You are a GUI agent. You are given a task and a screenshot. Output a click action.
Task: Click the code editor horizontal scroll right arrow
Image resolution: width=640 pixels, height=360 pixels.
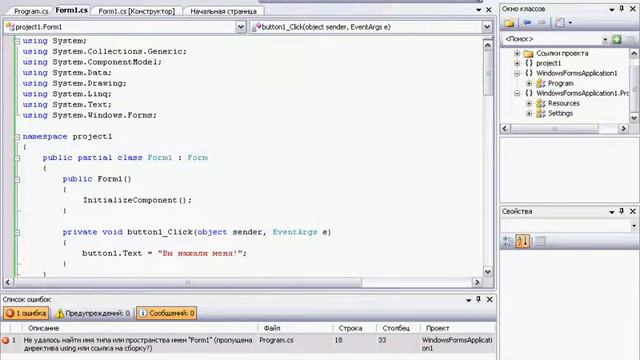pyautogui.click(x=477, y=282)
